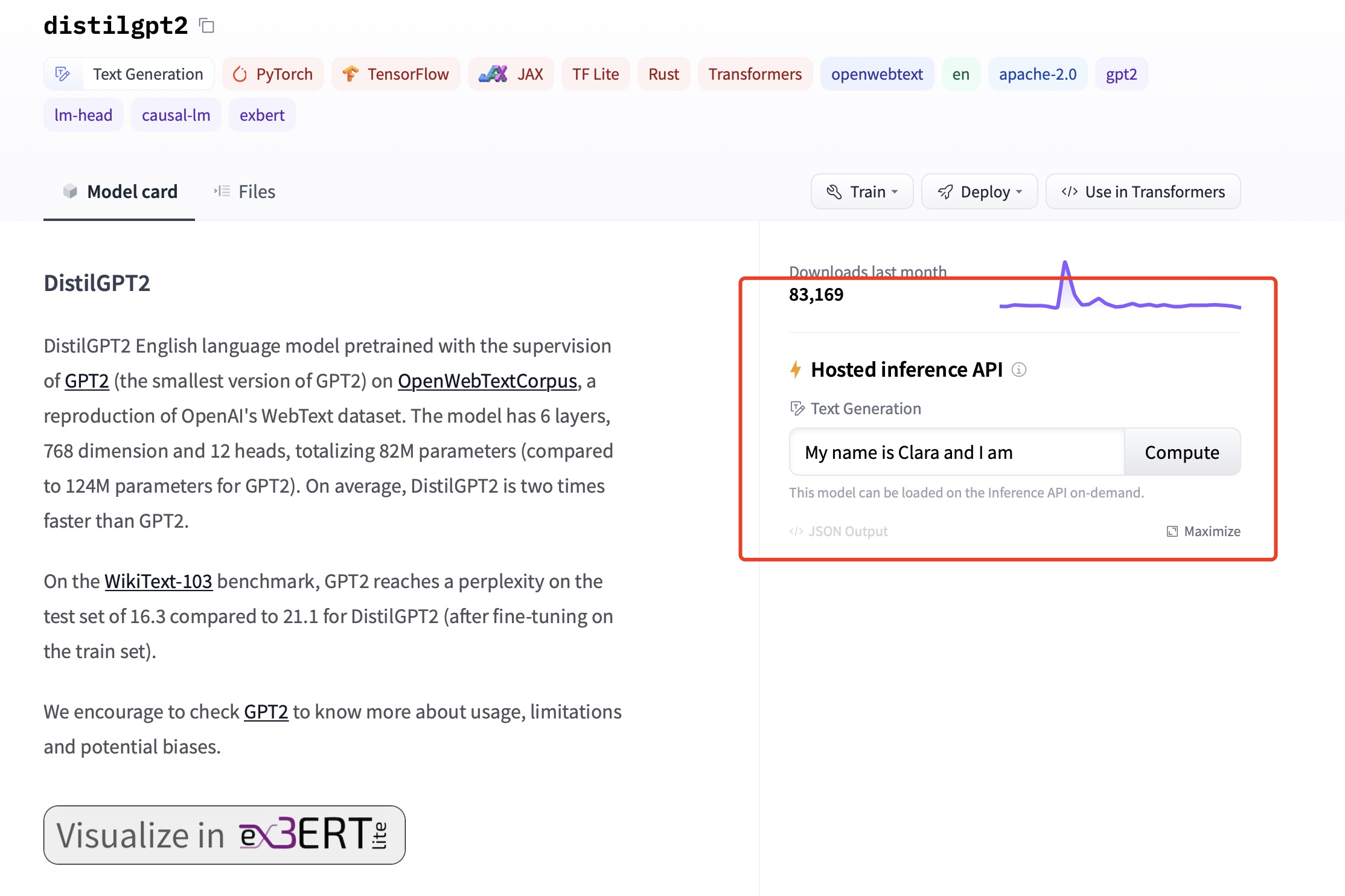Click the Visualize in exBERT banner
The height and width of the screenshot is (896, 1345).
[224, 834]
